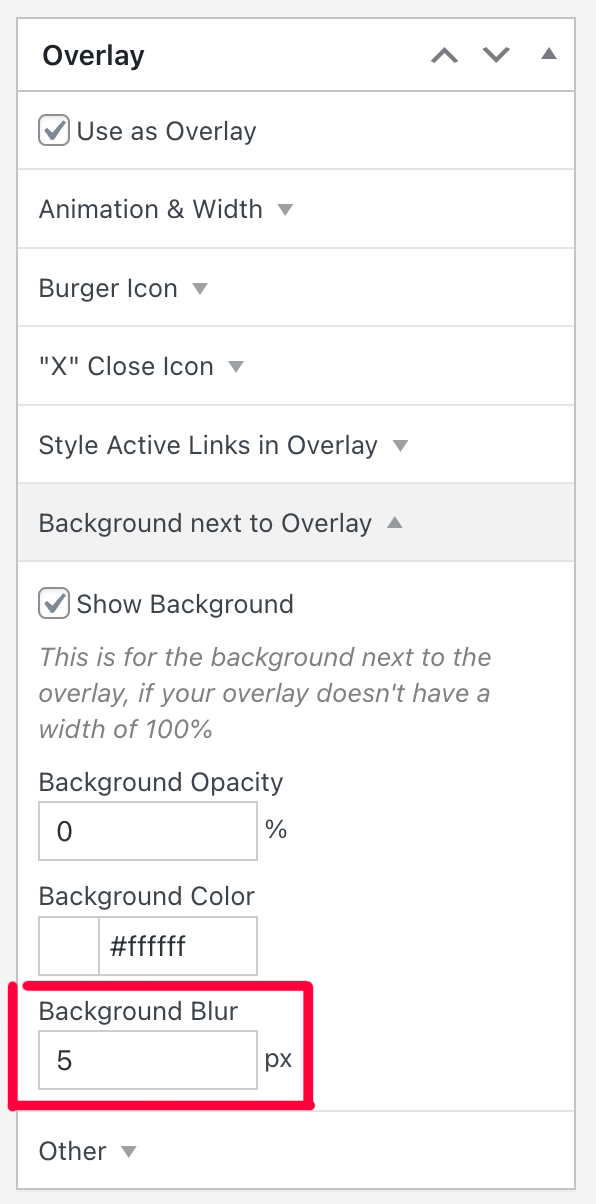The image size is (596, 1204).
Task: Select the Background Blur value field
Action: click(x=147, y=1060)
